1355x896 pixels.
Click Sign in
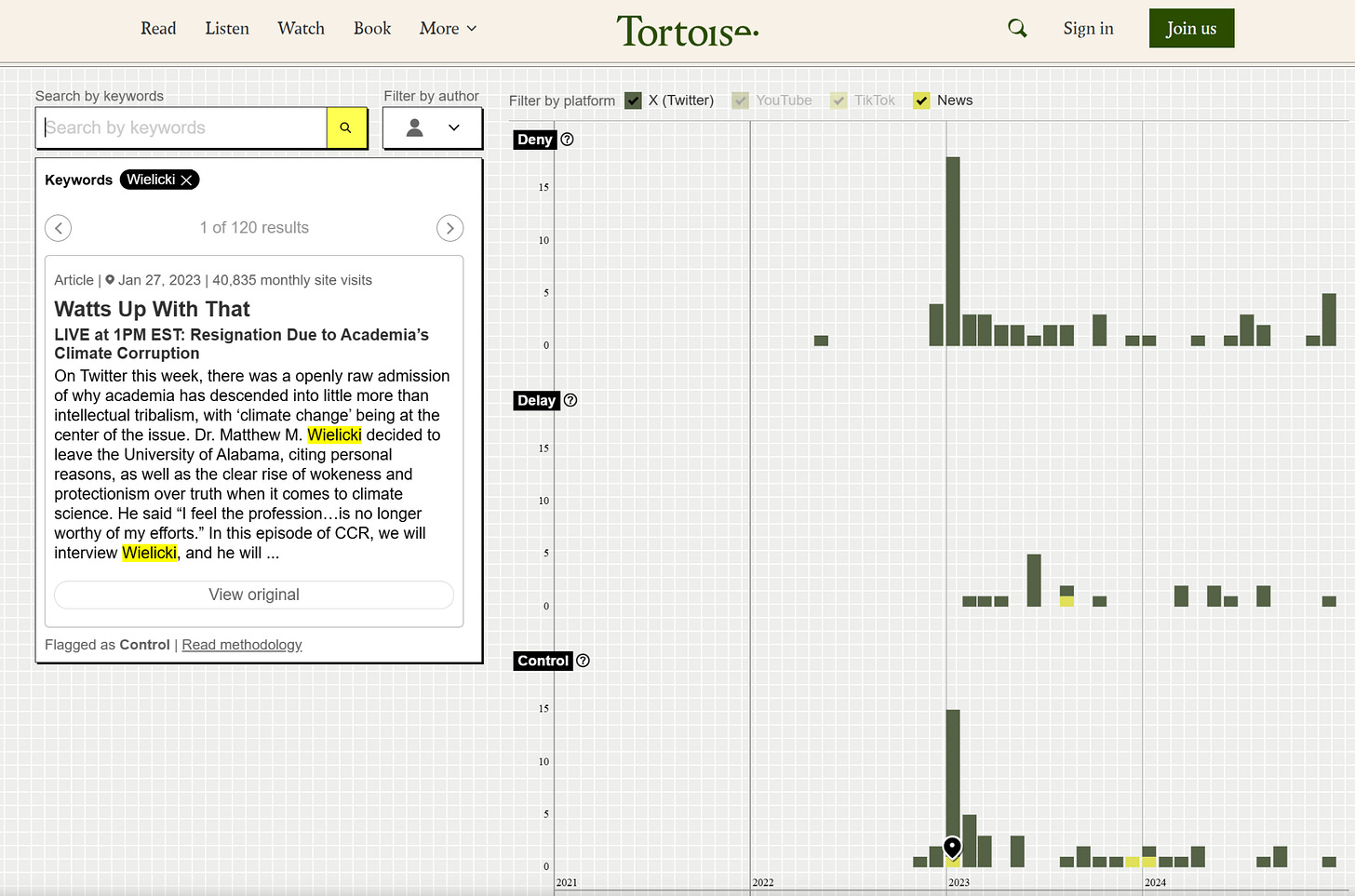tap(1088, 29)
